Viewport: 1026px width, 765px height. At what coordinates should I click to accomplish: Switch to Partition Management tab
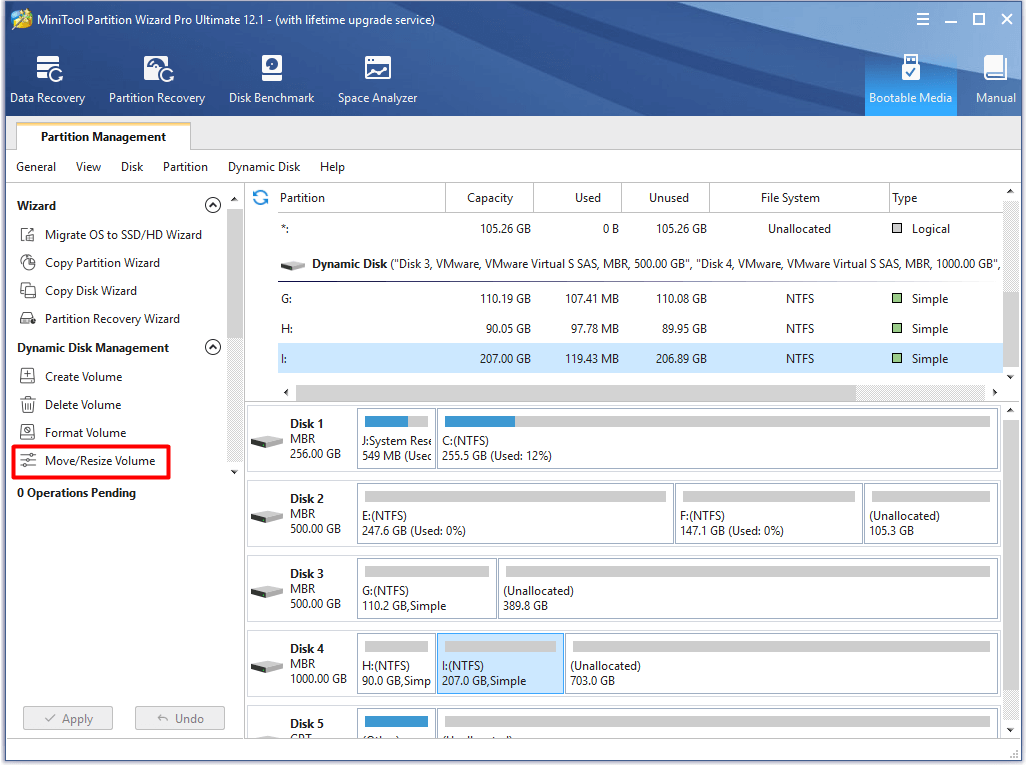click(x=103, y=137)
